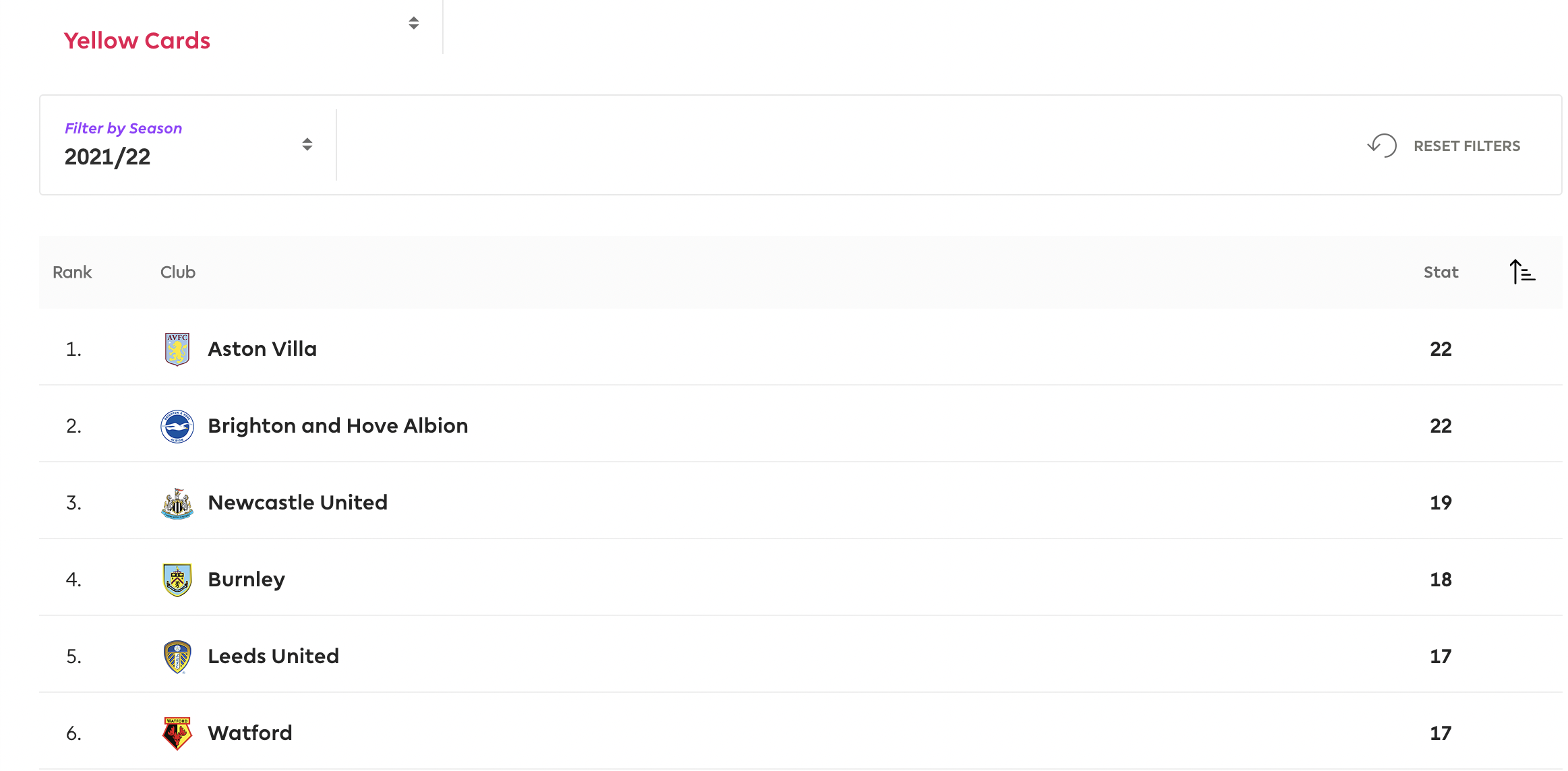Open the Watford club page link
1568x771 pixels.
(x=250, y=733)
